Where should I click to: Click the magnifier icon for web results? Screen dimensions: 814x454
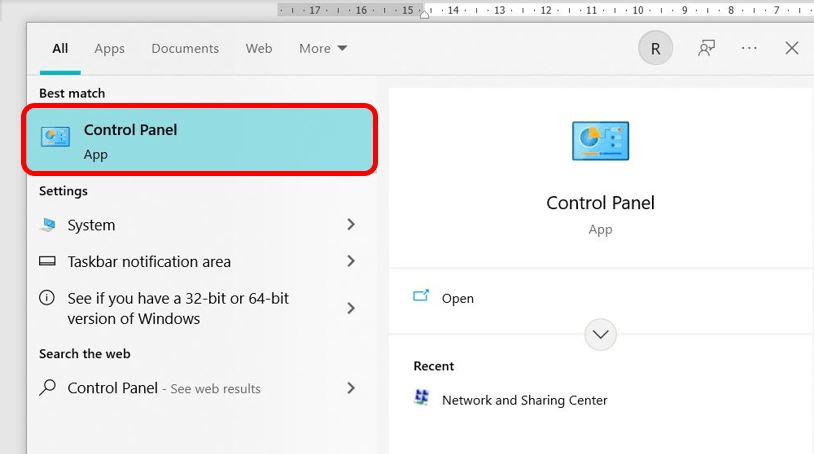47,388
